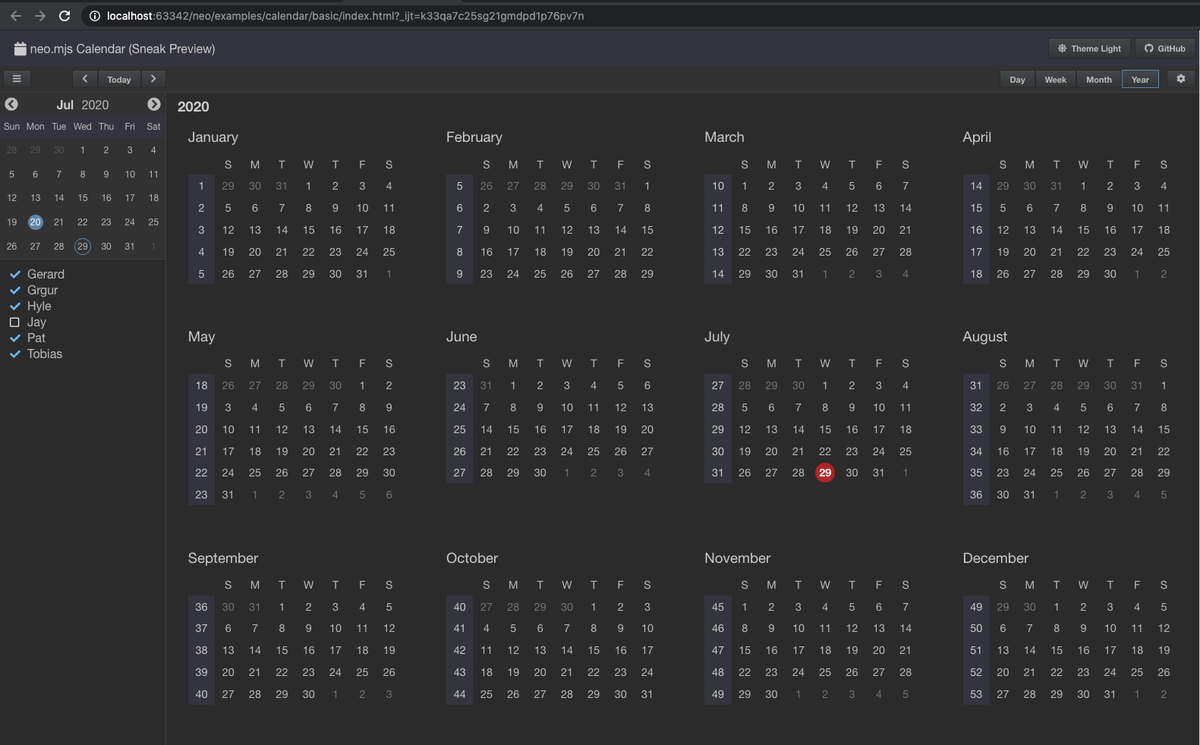Reload page with browser refresh icon
1200x745 pixels.
tap(65, 16)
